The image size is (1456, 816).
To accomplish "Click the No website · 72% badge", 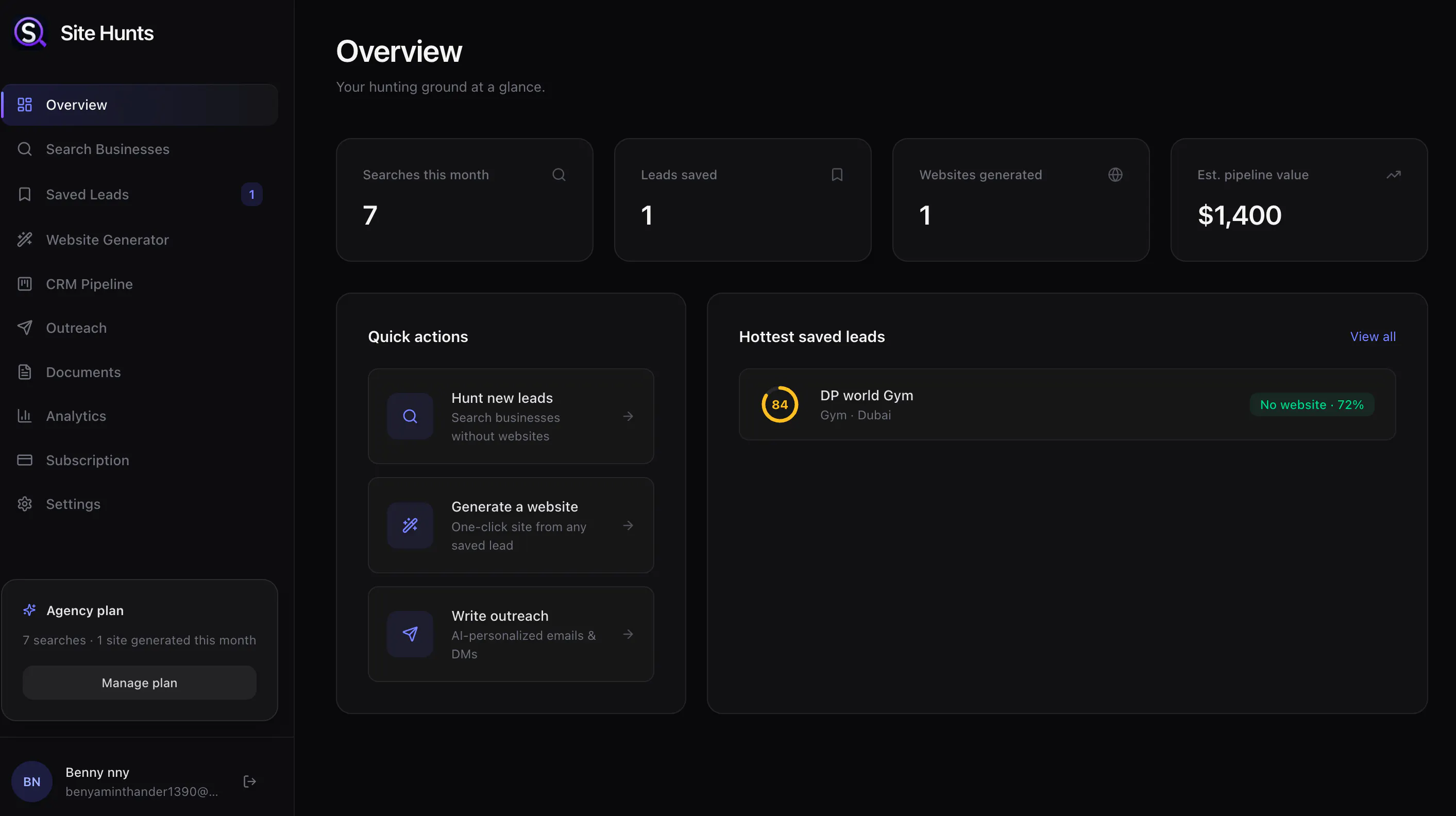I will click(x=1312, y=404).
